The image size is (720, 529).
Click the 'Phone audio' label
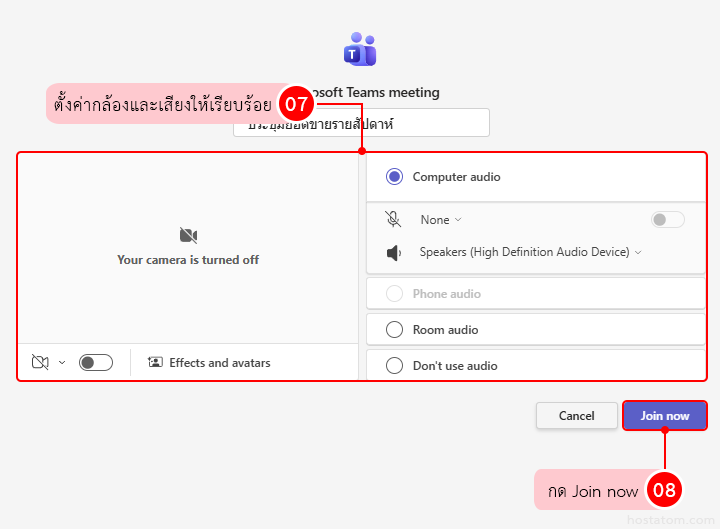[x=447, y=294]
